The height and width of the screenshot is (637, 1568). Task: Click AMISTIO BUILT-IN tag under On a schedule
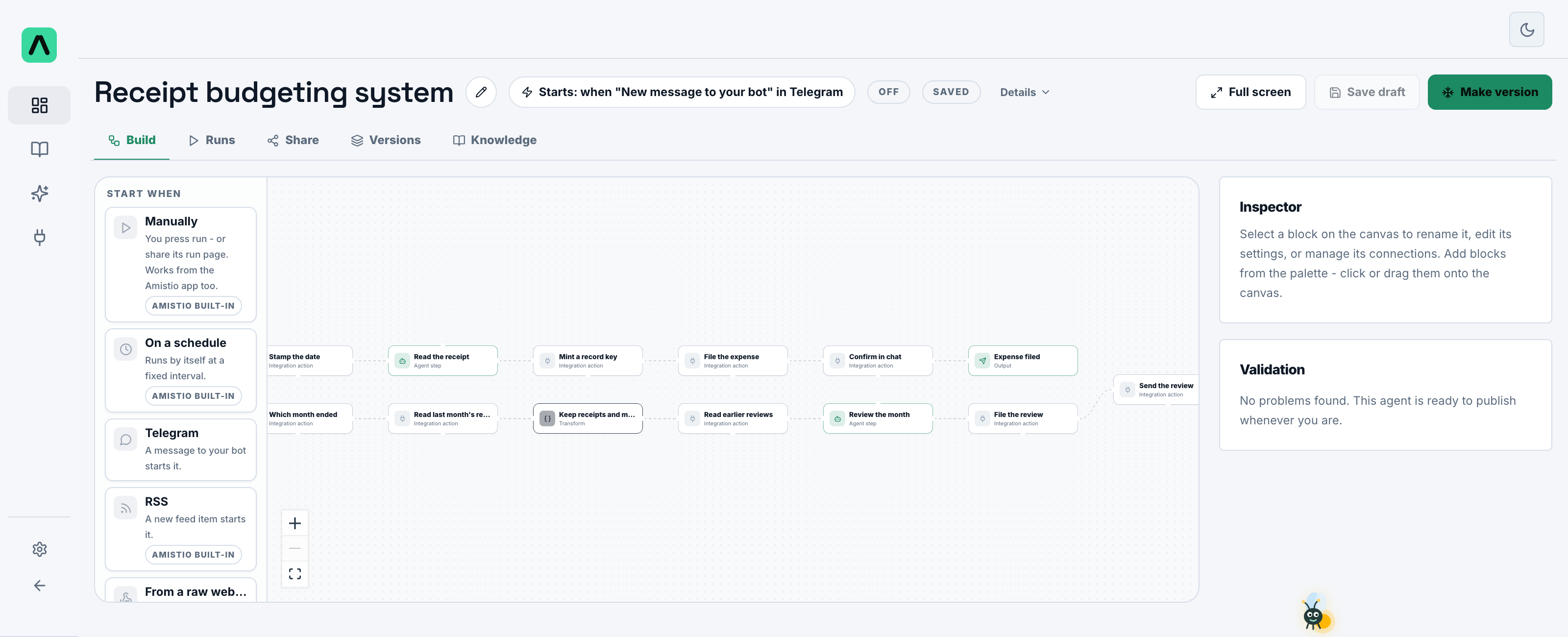coord(193,396)
